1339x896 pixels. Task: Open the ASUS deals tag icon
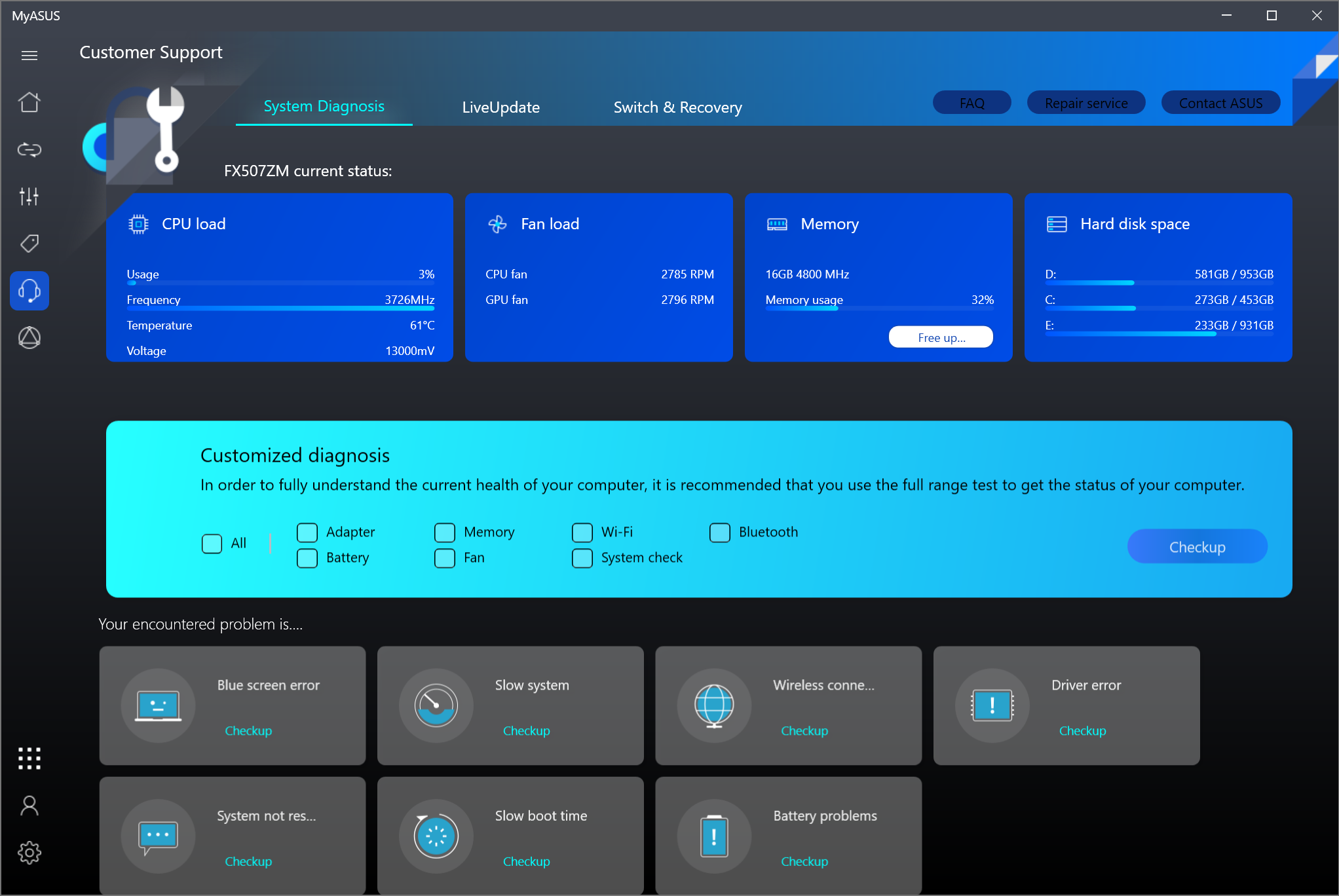point(29,244)
